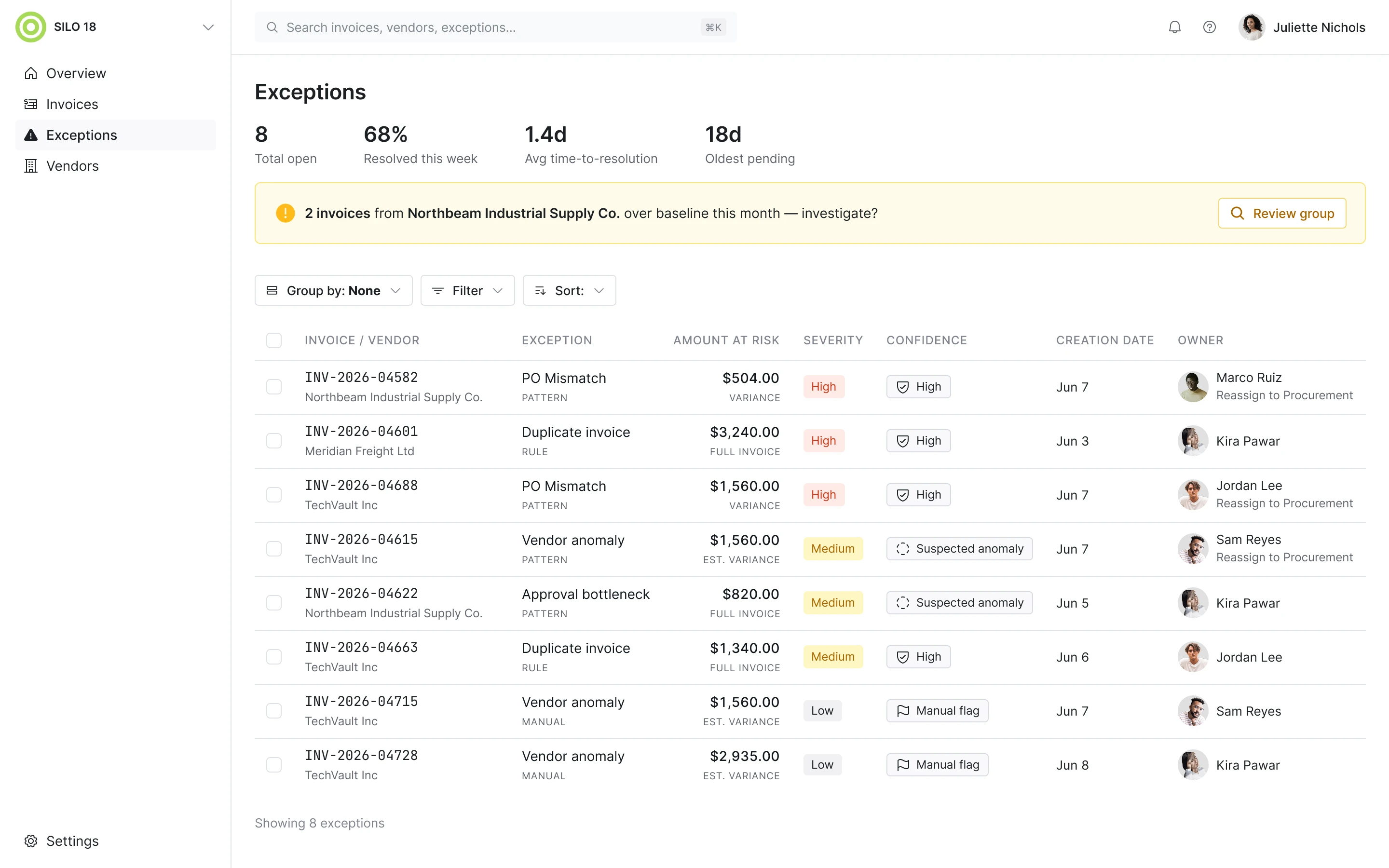Viewport: 1389px width, 868px height.
Task: Click Manual flag badge for INV-2026-04715
Action: click(x=937, y=711)
